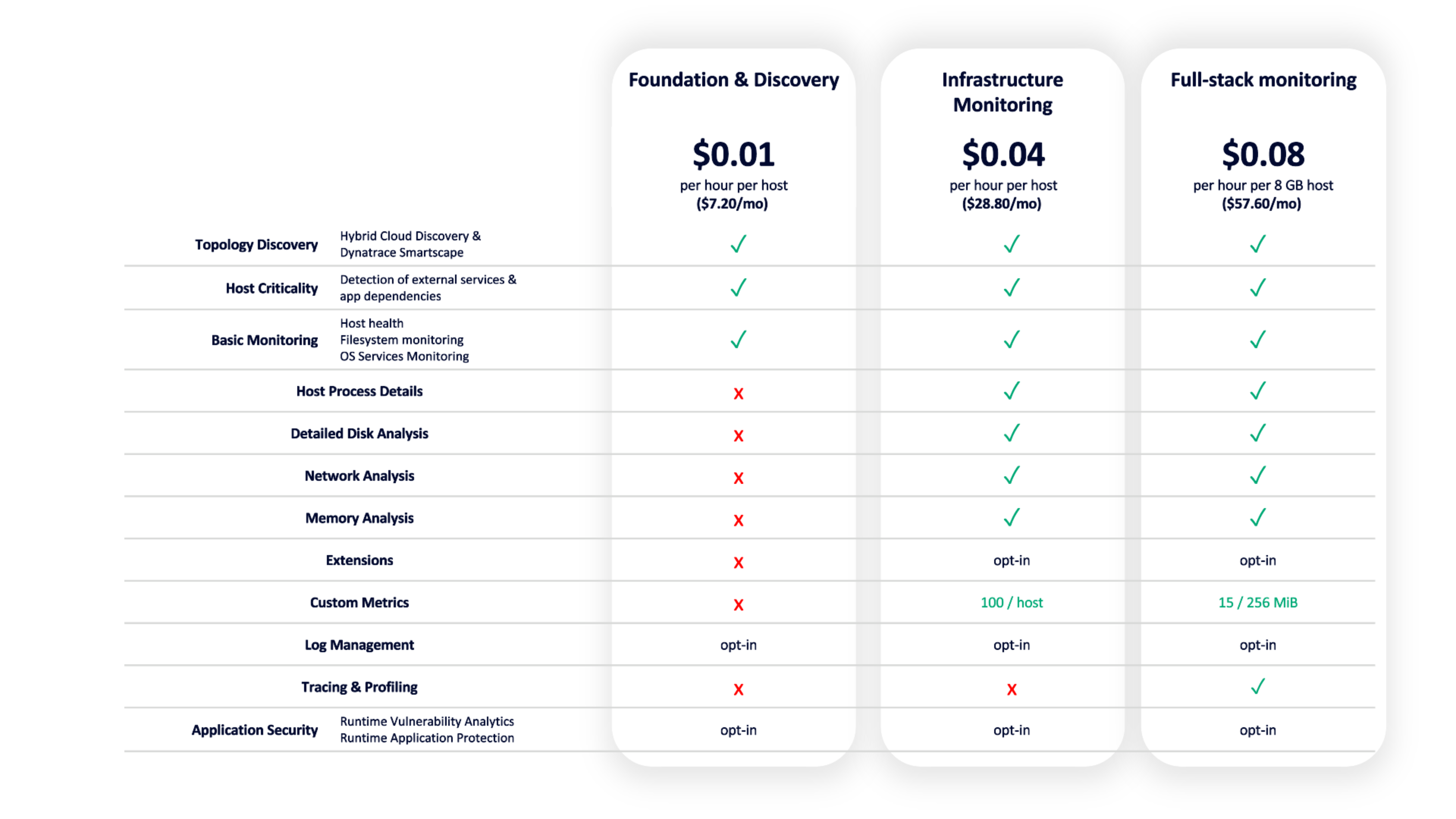Image resolution: width=1456 pixels, height=819 pixels.
Task: Click the $0.08 Full-stack price
Action: coord(1263,154)
